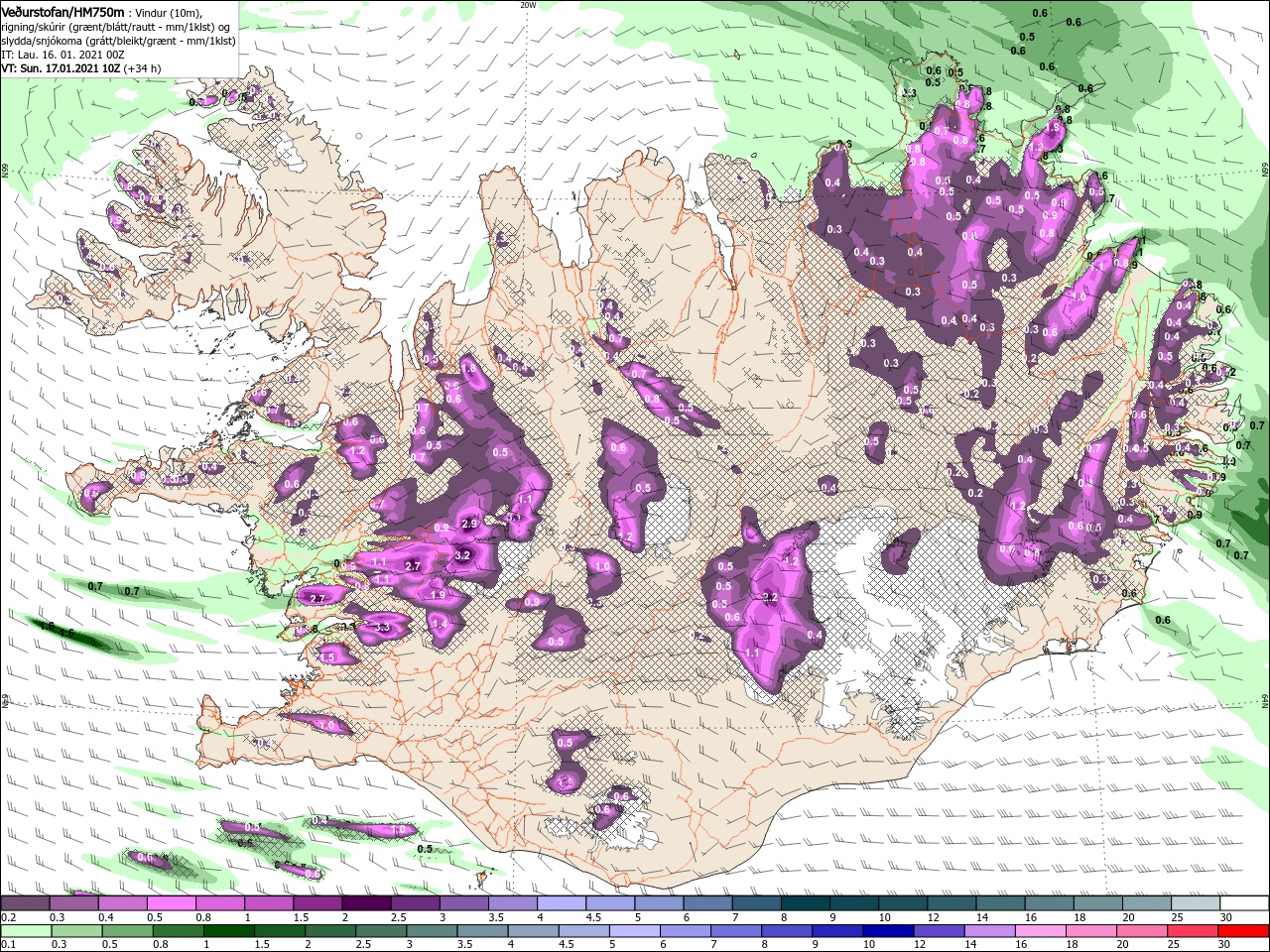Image resolution: width=1270 pixels, height=952 pixels.
Task: Select the top-row legend swatch for 25–30 (pale grey)
Action: (x=1198, y=903)
